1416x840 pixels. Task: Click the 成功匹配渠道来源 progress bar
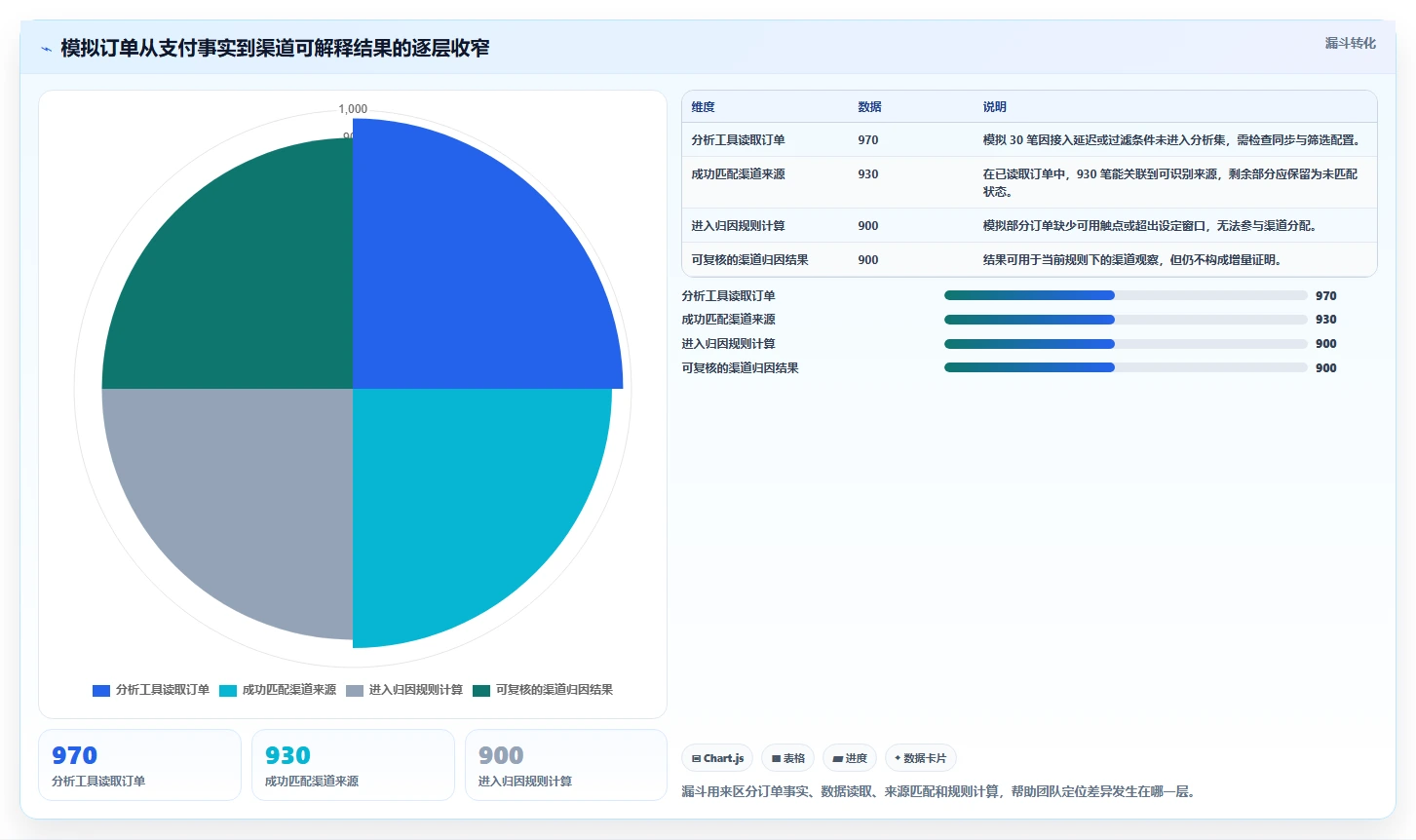click(x=1126, y=320)
